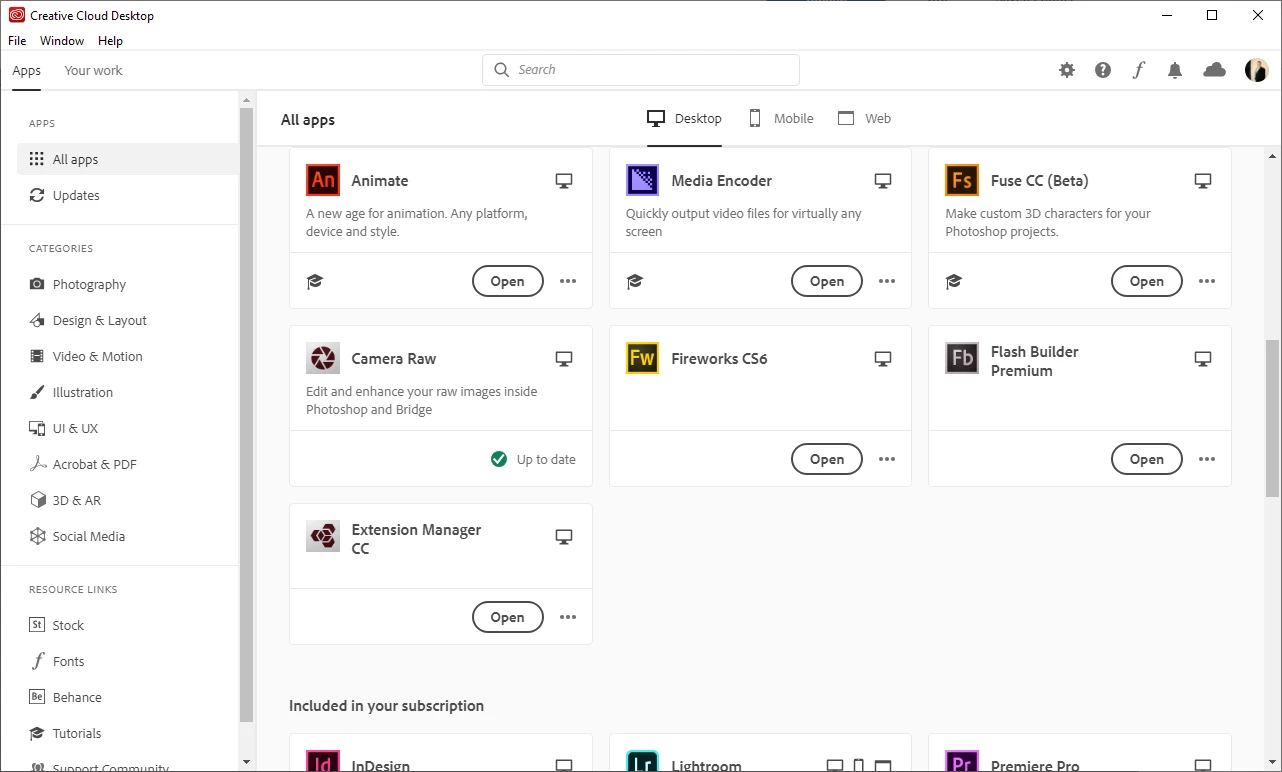1282x772 pixels.
Task: Click the Behance Be icon in sidebar
Action: pos(37,697)
